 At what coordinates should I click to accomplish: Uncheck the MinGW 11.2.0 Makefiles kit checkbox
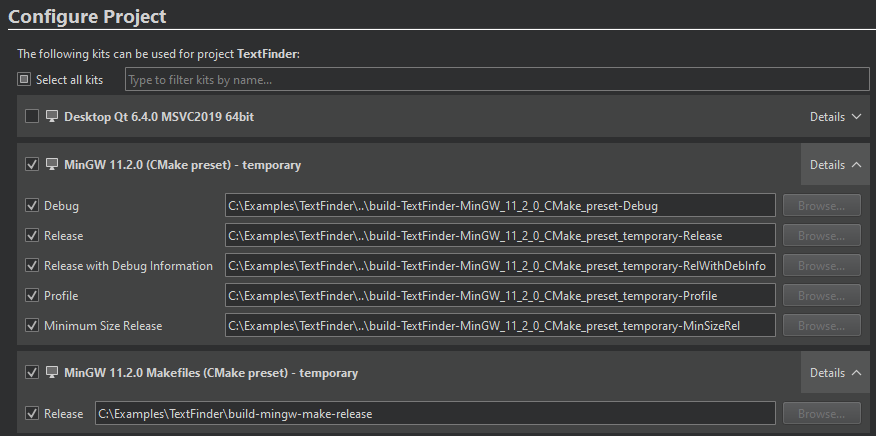pyautogui.click(x=32, y=373)
